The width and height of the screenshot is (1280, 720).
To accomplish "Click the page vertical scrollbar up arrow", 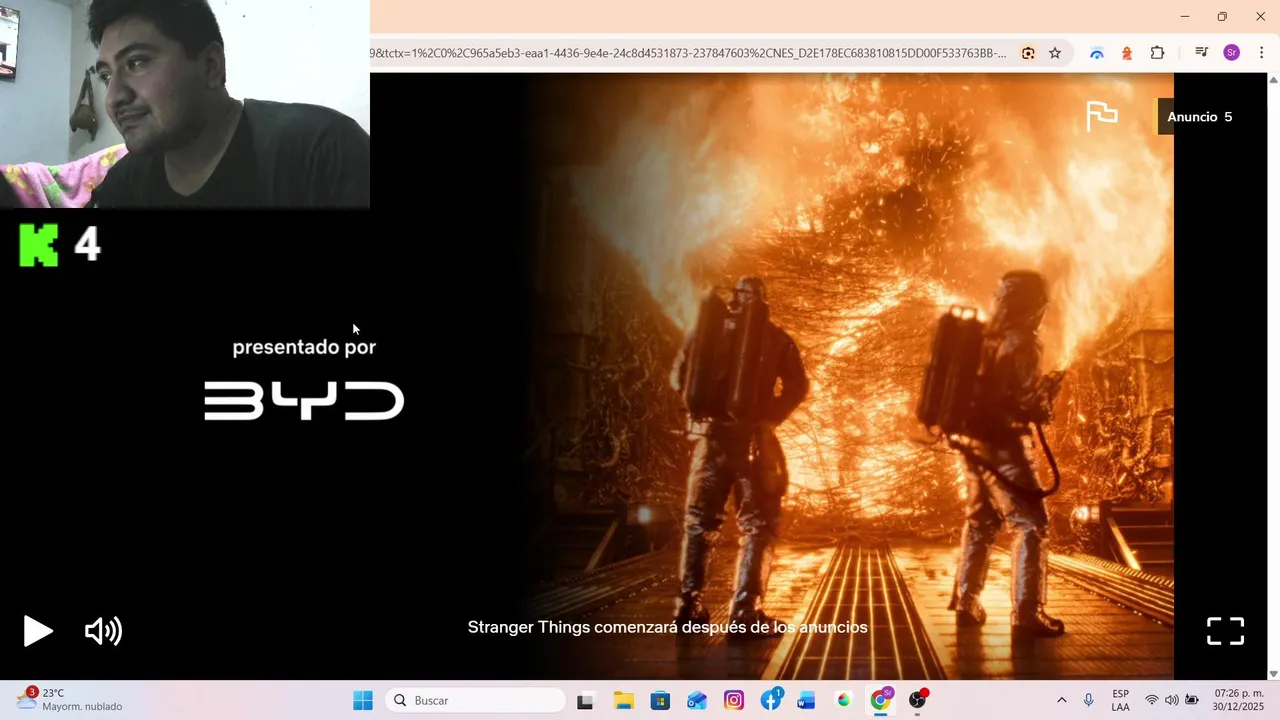I will coord(1273,79).
